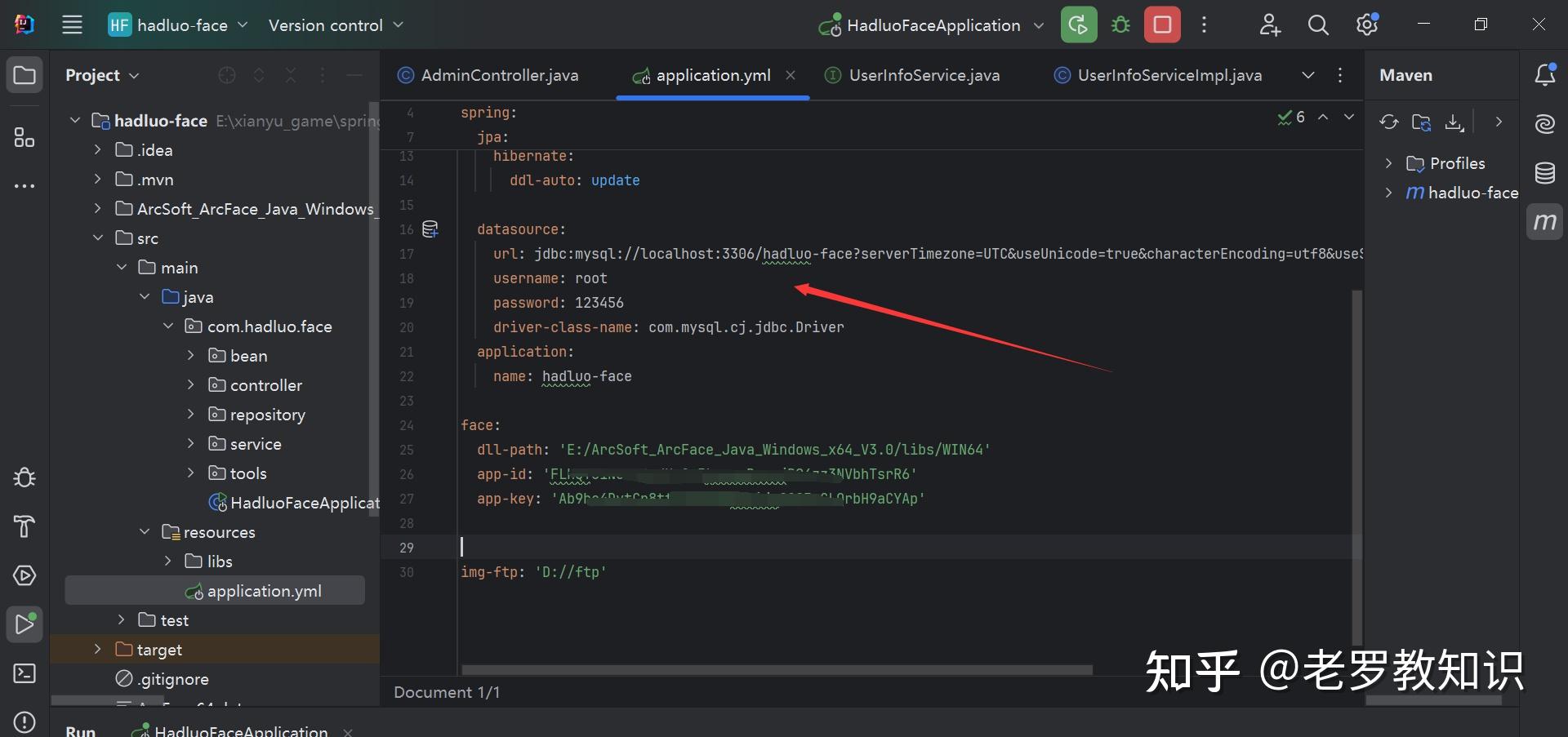Open the main menu hamburger
The width and height of the screenshot is (1568, 737).
click(x=72, y=24)
